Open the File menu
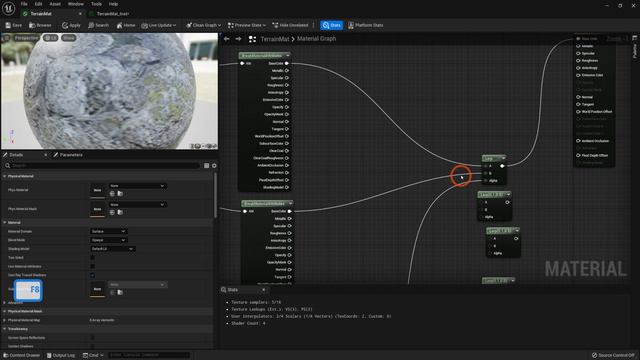This screenshot has width=640, height=360. pos(24,4)
